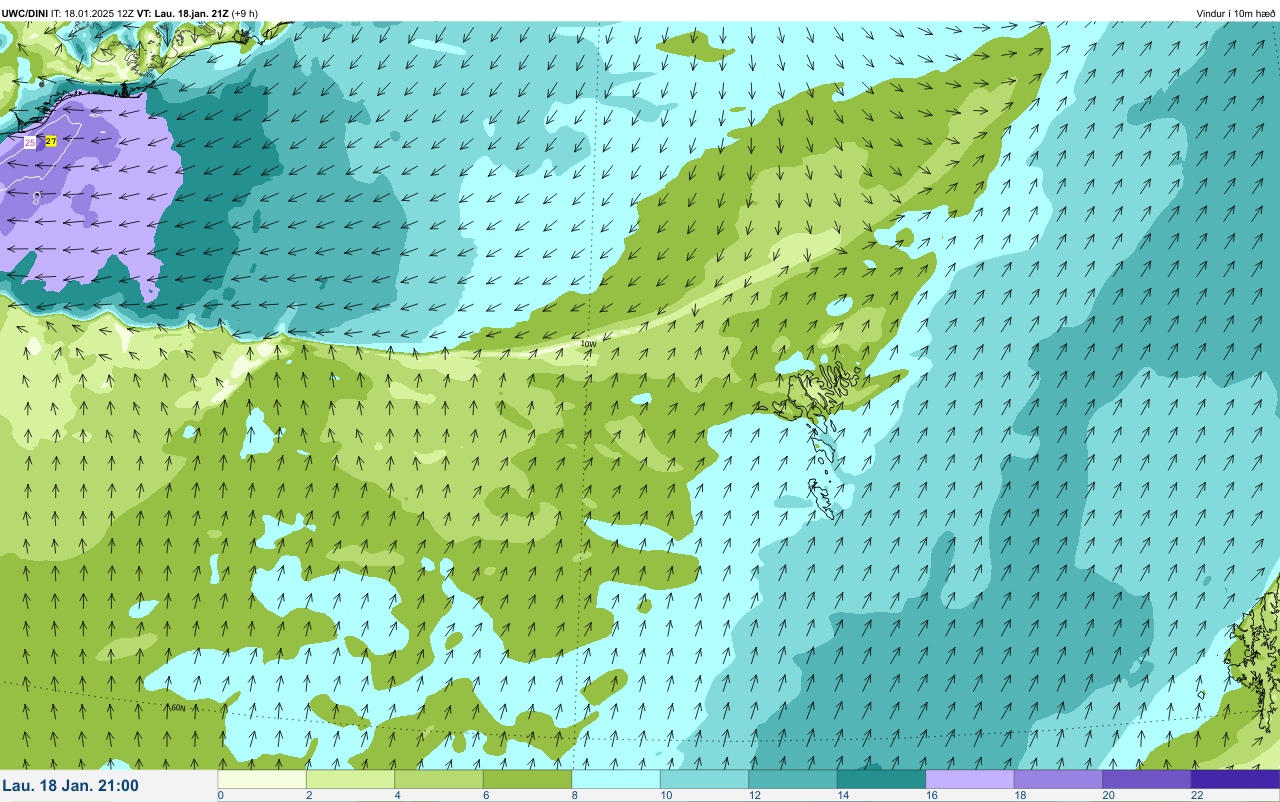Click the 4–6 wind speed legend swatch

[439, 779]
